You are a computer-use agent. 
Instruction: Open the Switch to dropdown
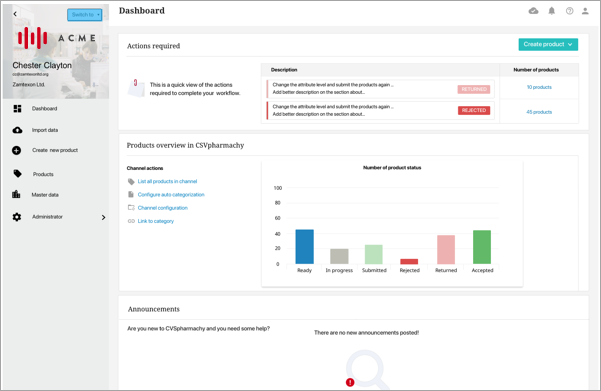pos(85,15)
